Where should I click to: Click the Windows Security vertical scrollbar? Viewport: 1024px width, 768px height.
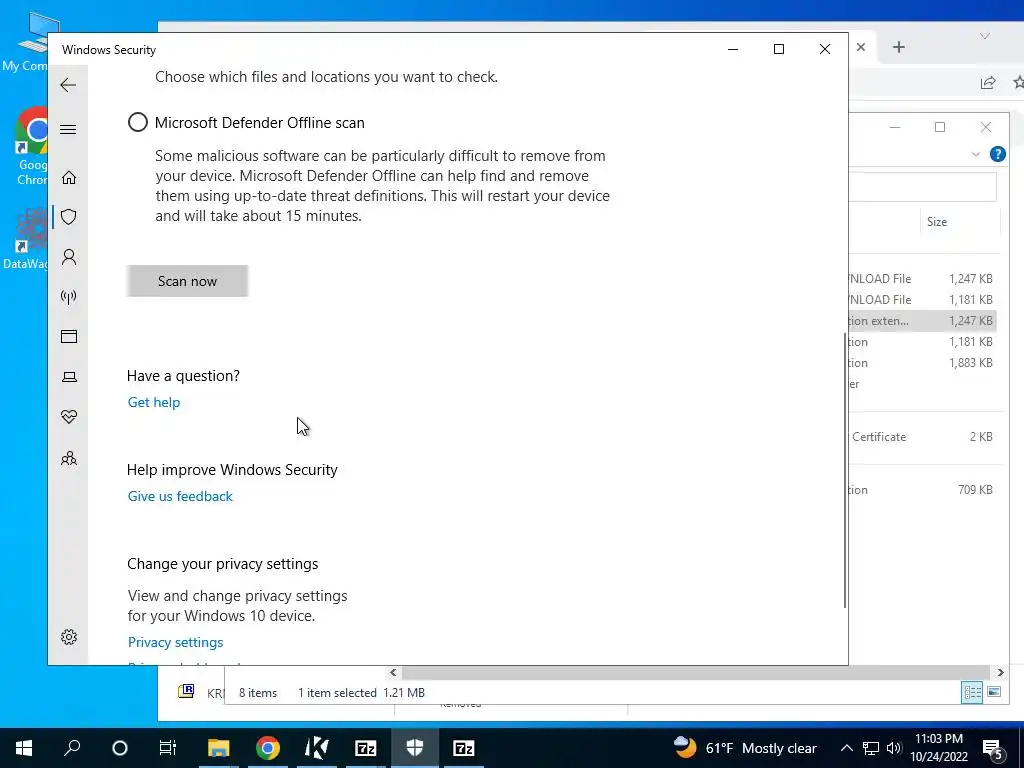[x=845, y=470]
